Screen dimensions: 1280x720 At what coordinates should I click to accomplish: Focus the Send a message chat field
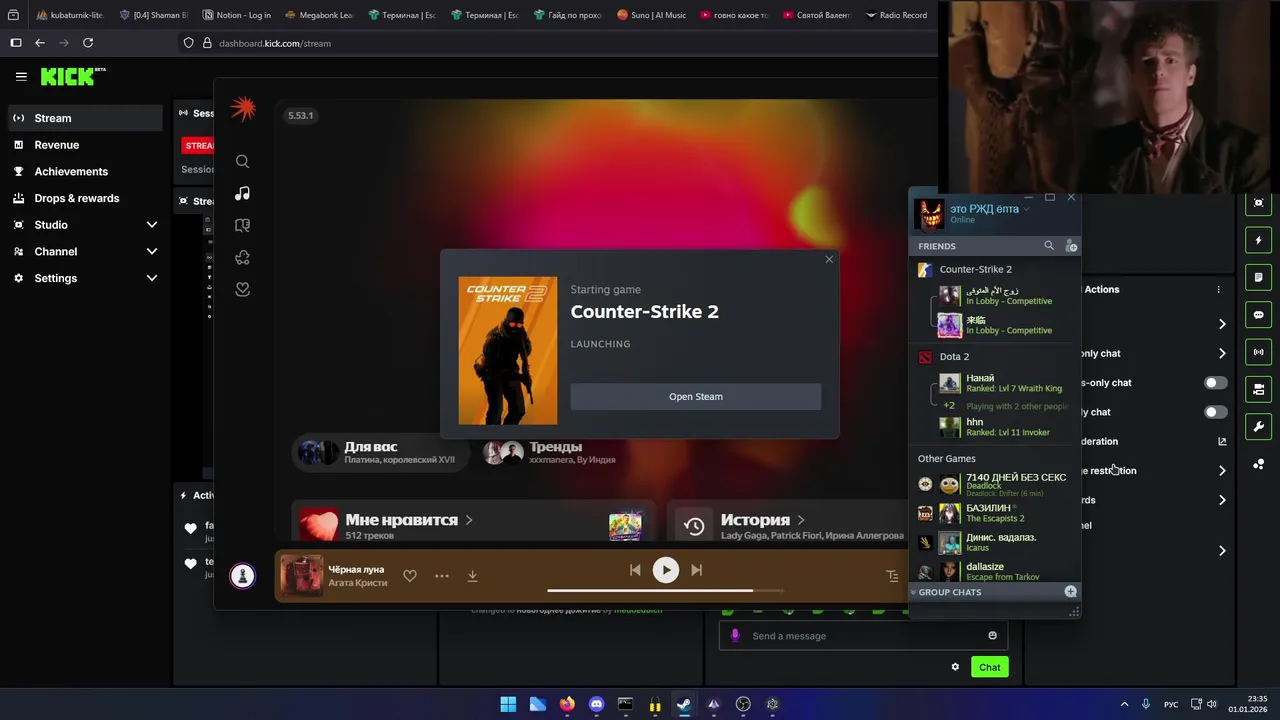863,636
